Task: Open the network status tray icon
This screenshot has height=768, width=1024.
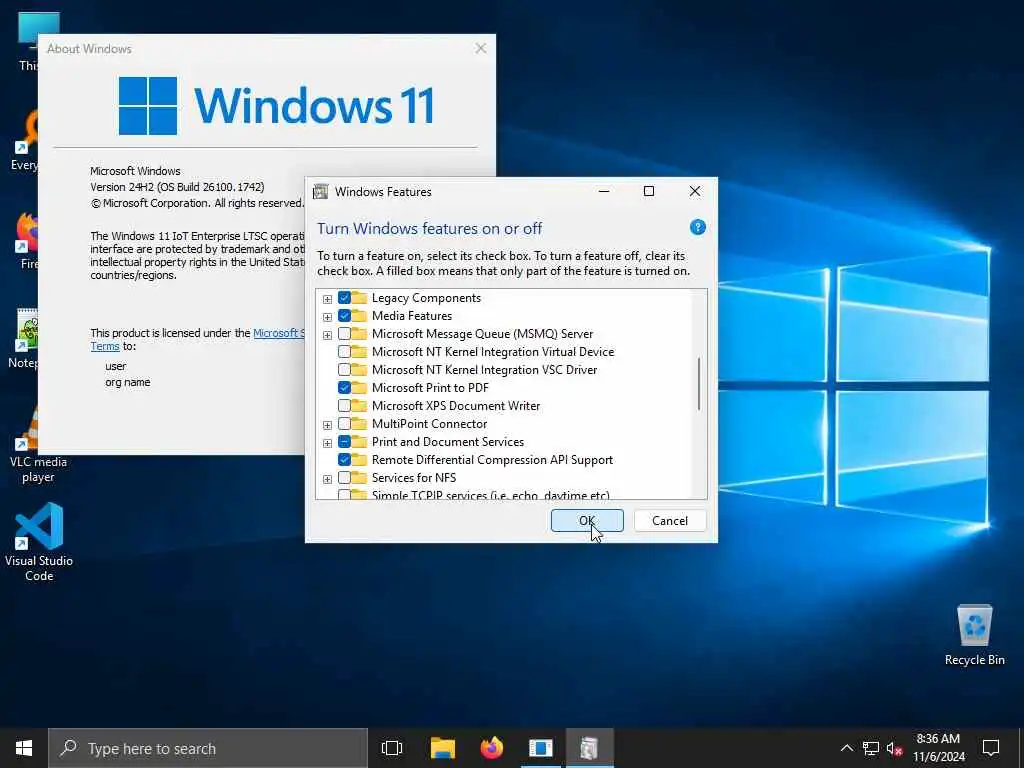Action: pos(871,748)
